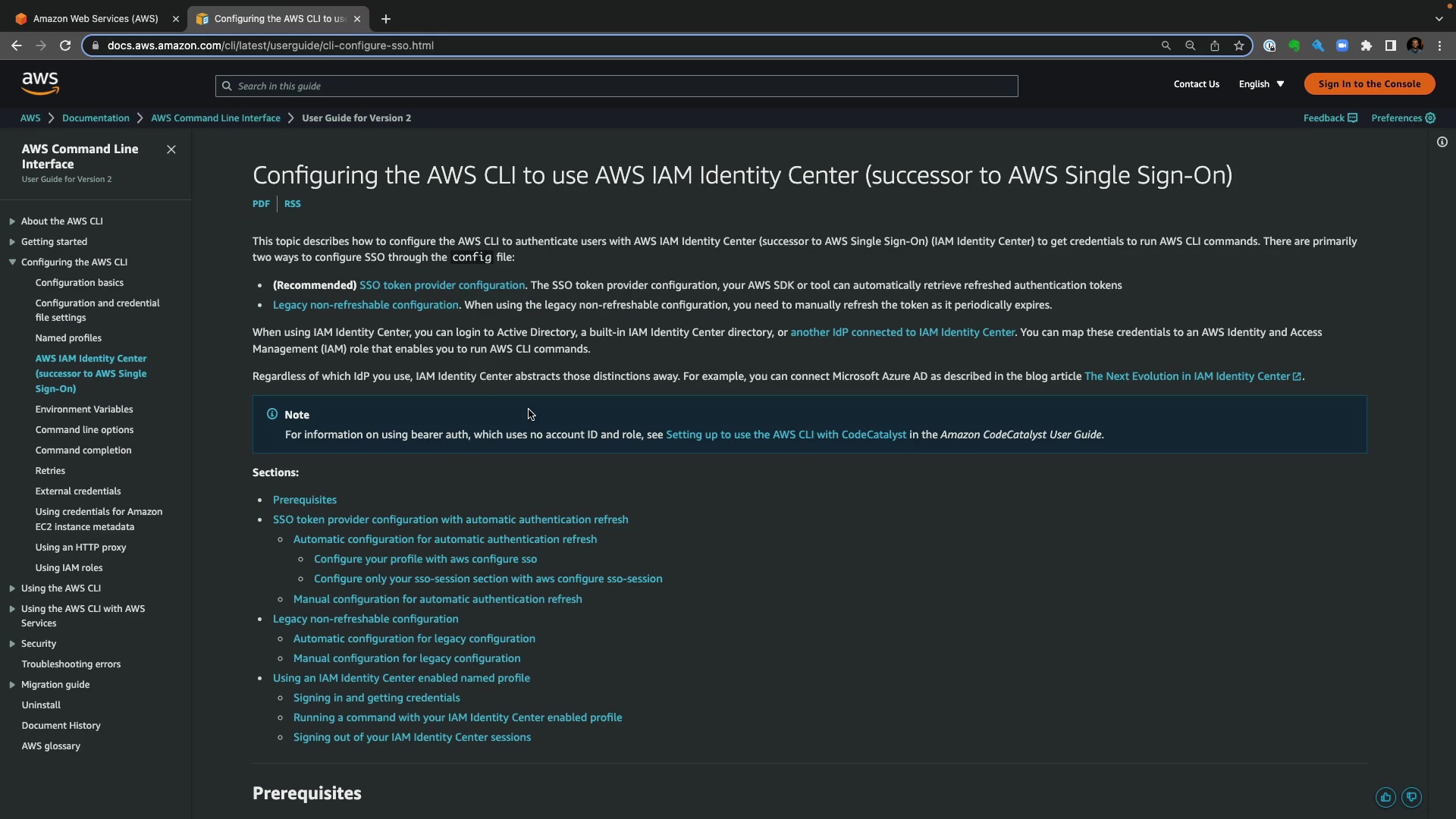This screenshot has width=1456, height=819.
Task: Click the AWS logo in header
Action: coord(40,83)
